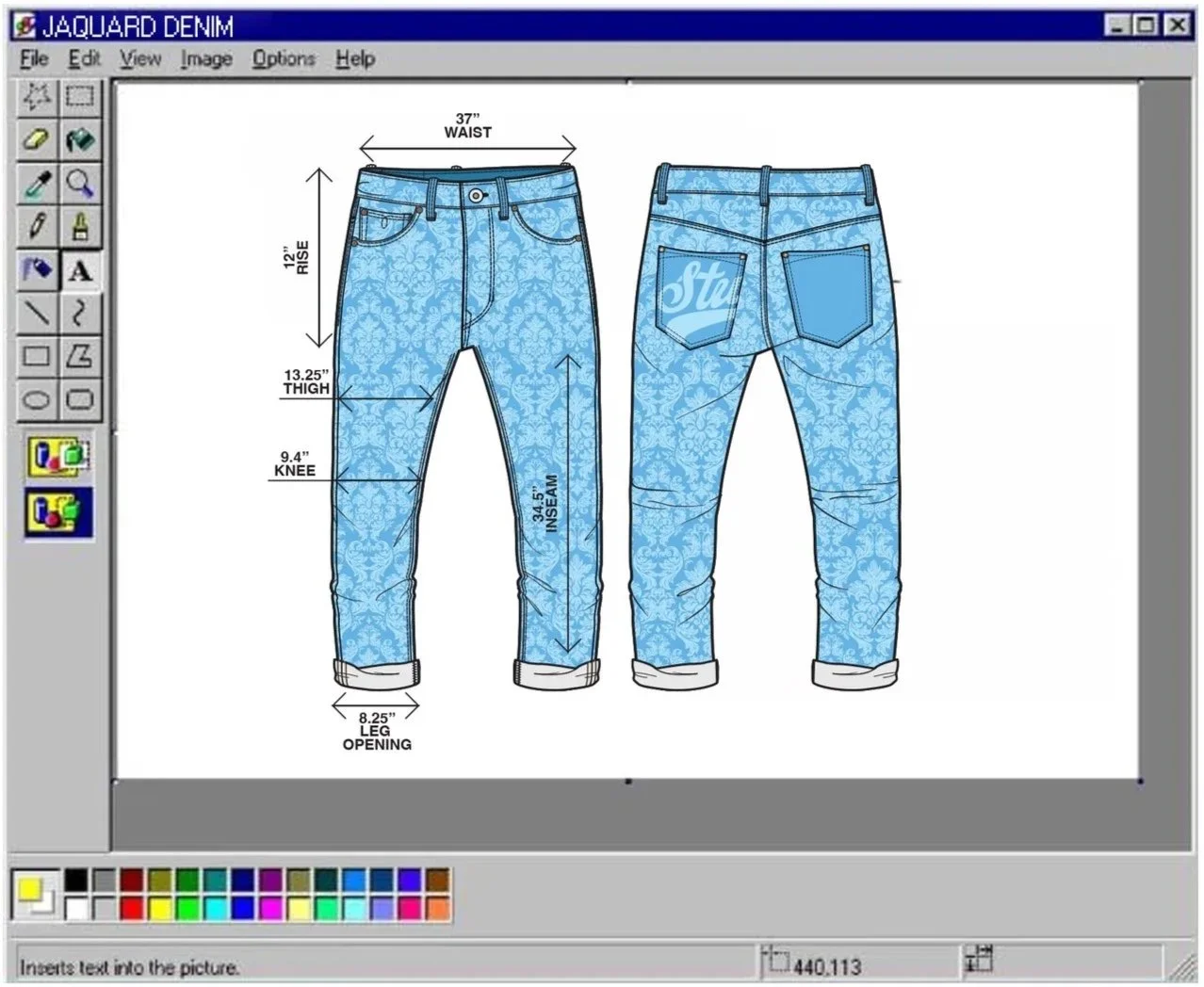This screenshot has height=987, width=1204.
Task: Pick the Curve line tool
Action: (81, 314)
